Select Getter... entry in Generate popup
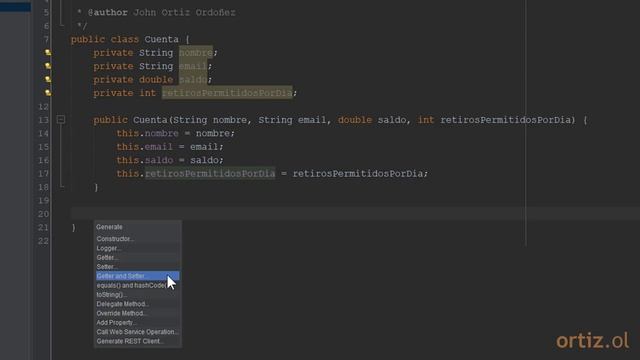This screenshot has height=360, width=640. [138, 258]
